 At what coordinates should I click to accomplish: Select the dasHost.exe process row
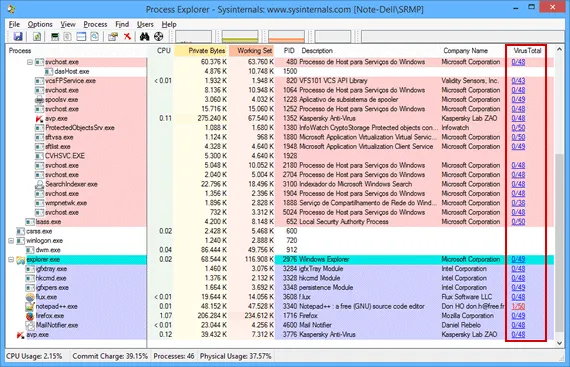click(x=280, y=72)
